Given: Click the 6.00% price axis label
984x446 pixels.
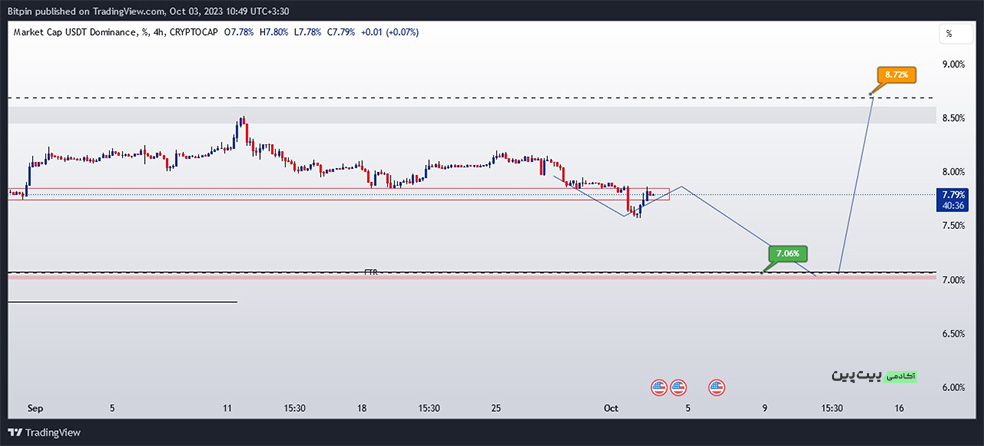Looking at the screenshot, I should [953, 388].
